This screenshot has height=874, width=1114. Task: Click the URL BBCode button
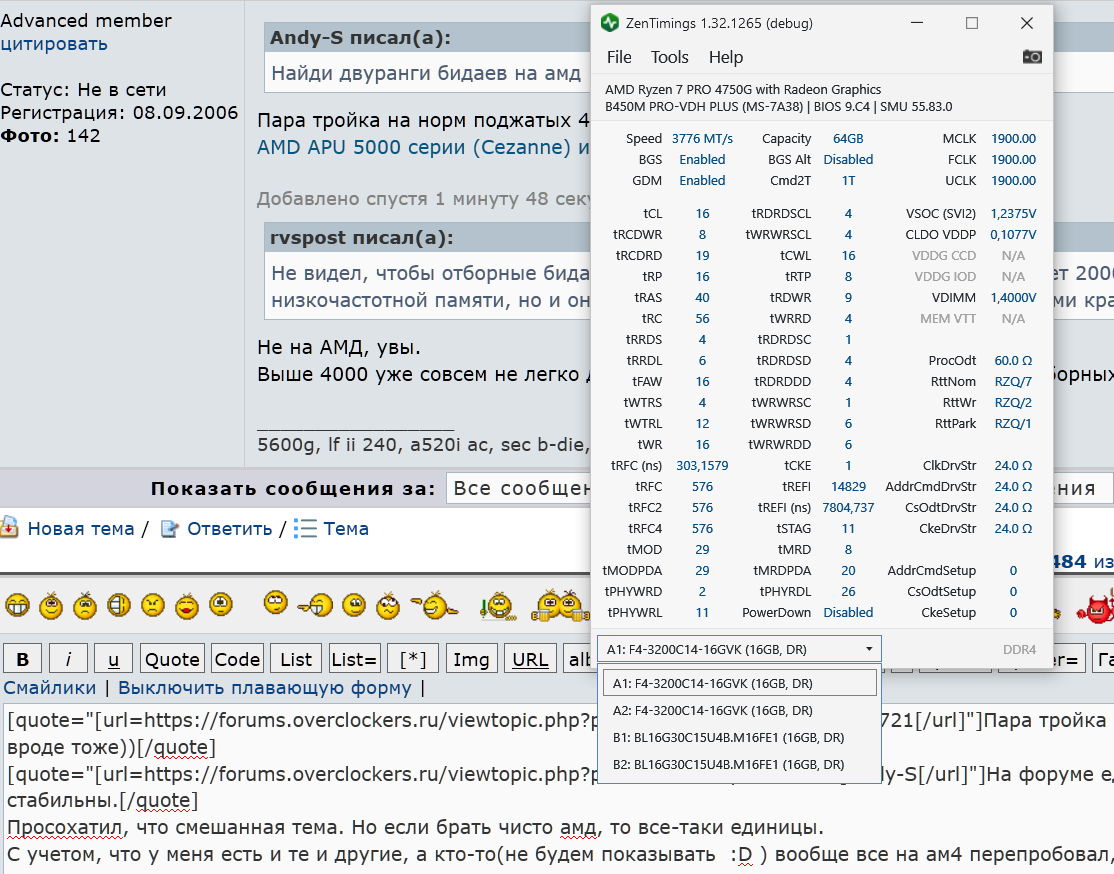click(x=530, y=659)
